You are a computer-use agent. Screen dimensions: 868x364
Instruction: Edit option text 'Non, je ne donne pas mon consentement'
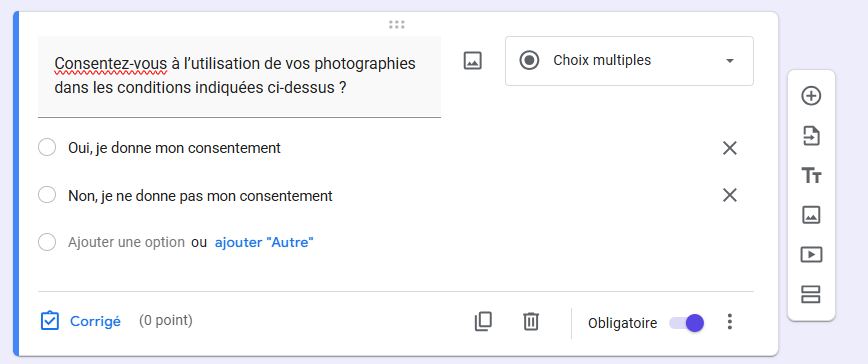coord(200,196)
